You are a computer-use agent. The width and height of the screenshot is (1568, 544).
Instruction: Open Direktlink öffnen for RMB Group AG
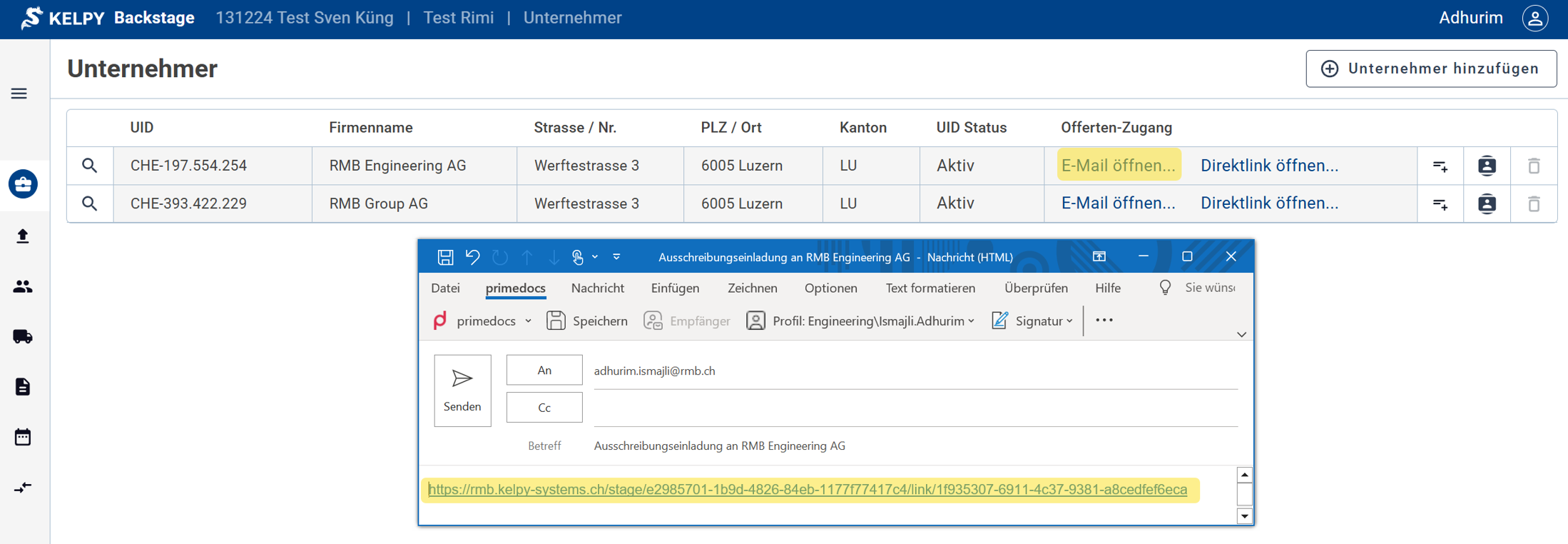[1269, 203]
